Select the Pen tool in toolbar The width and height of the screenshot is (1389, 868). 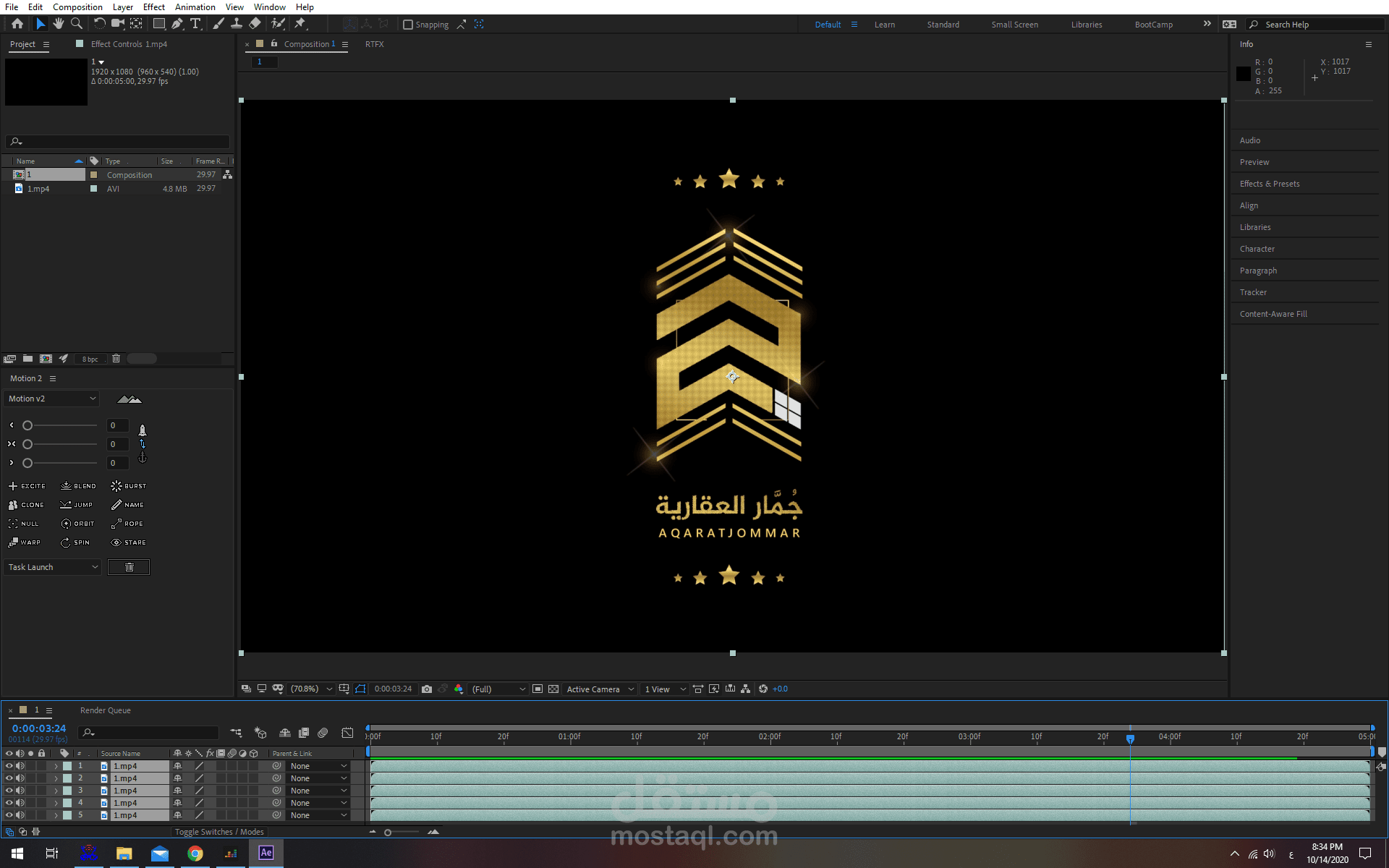pyautogui.click(x=177, y=24)
